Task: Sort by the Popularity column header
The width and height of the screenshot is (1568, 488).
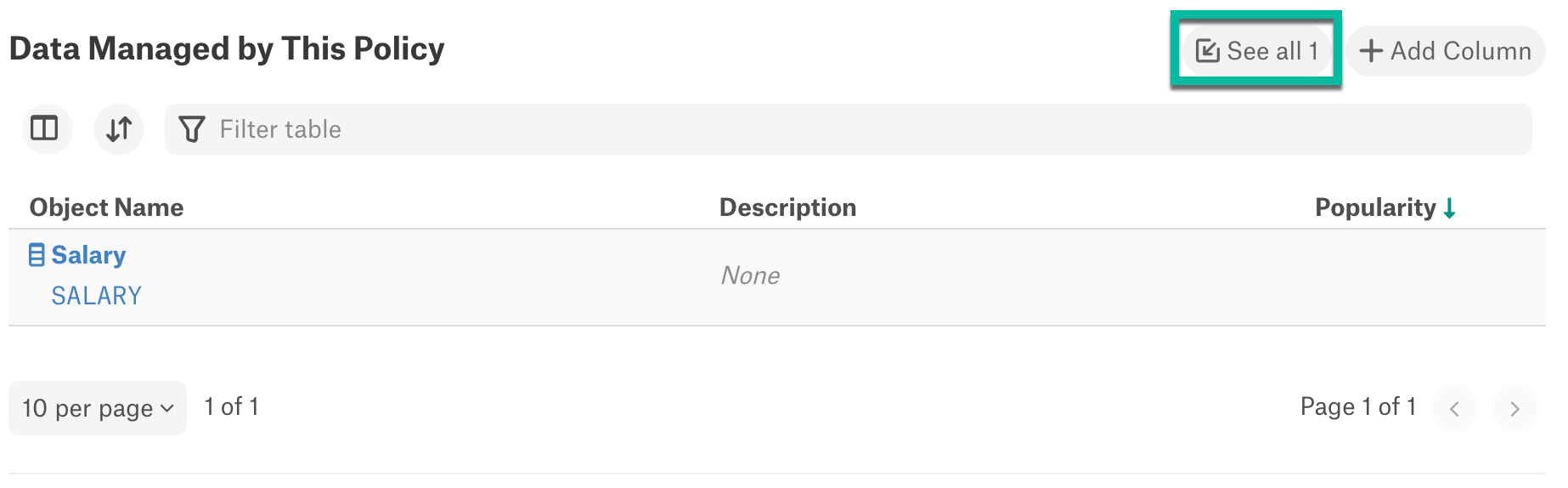Action: 1375,207
